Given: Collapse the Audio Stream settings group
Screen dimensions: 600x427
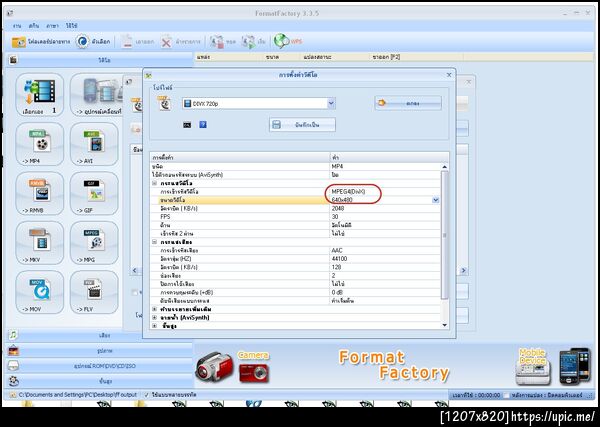Looking at the screenshot, I should [x=155, y=242].
